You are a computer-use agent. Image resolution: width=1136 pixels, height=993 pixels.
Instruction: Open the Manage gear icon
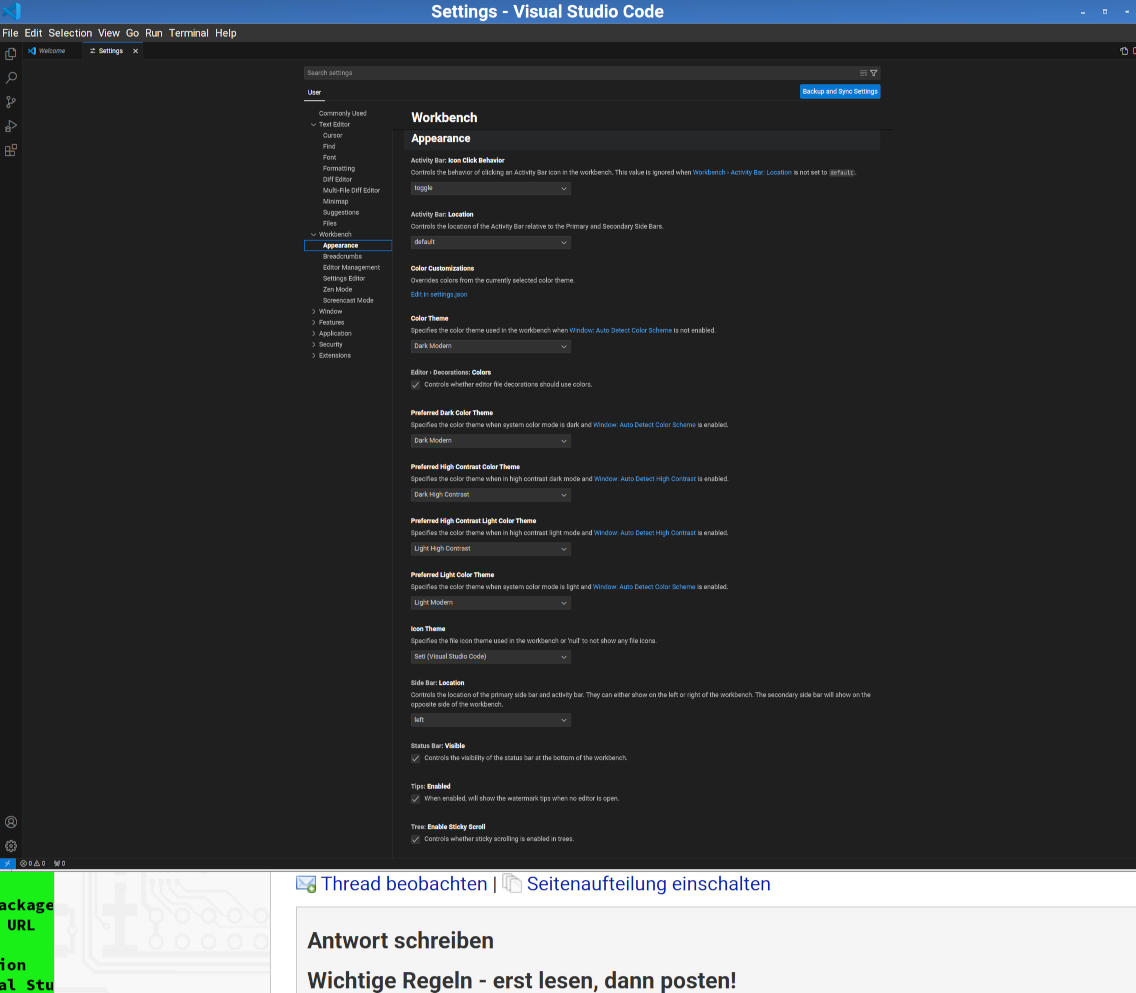pos(11,846)
